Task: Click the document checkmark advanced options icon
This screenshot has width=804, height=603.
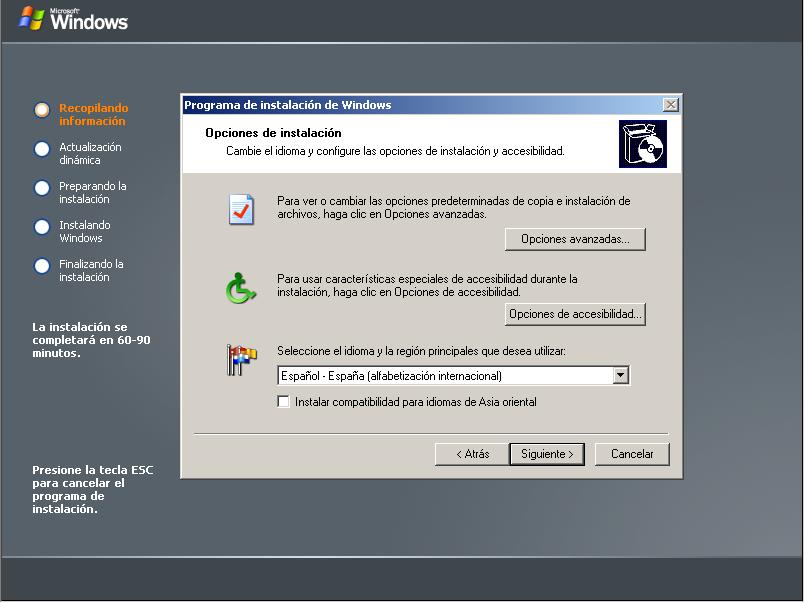Action: (x=241, y=209)
